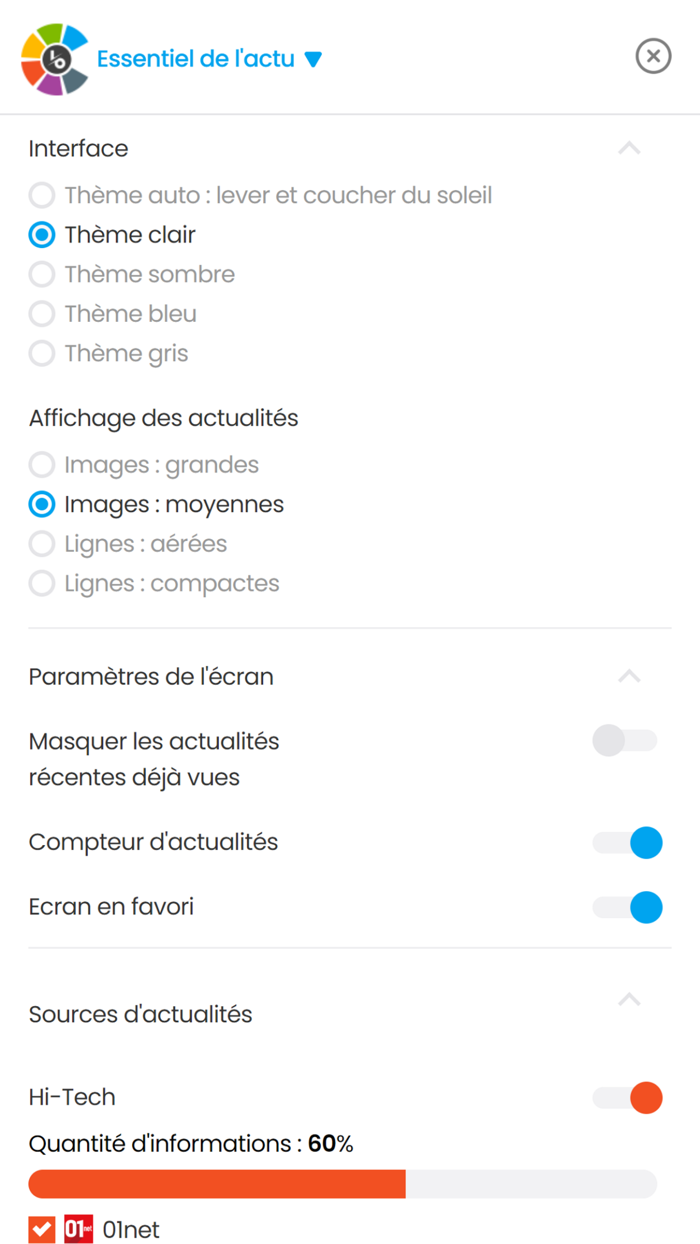Disable Ecran en favori toggle
The width and height of the screenshot is (700, 1244).
(628, 907)
